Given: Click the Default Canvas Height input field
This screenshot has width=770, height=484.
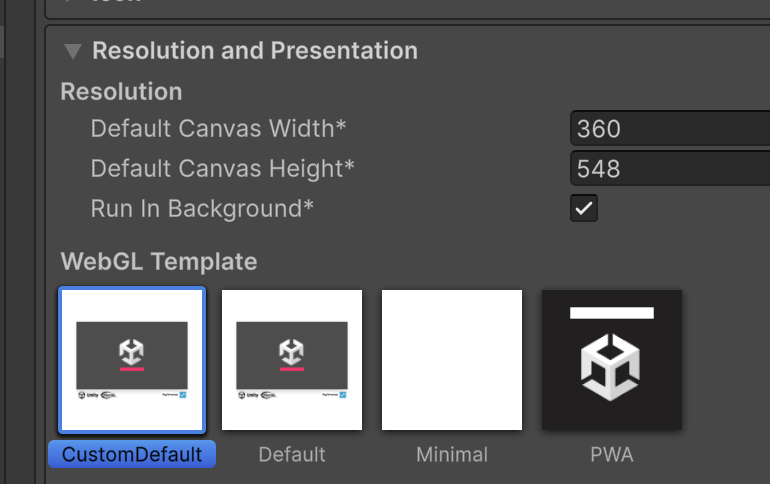Looking at the screenshot, I should pyautogui.click(x=670, y=169).
